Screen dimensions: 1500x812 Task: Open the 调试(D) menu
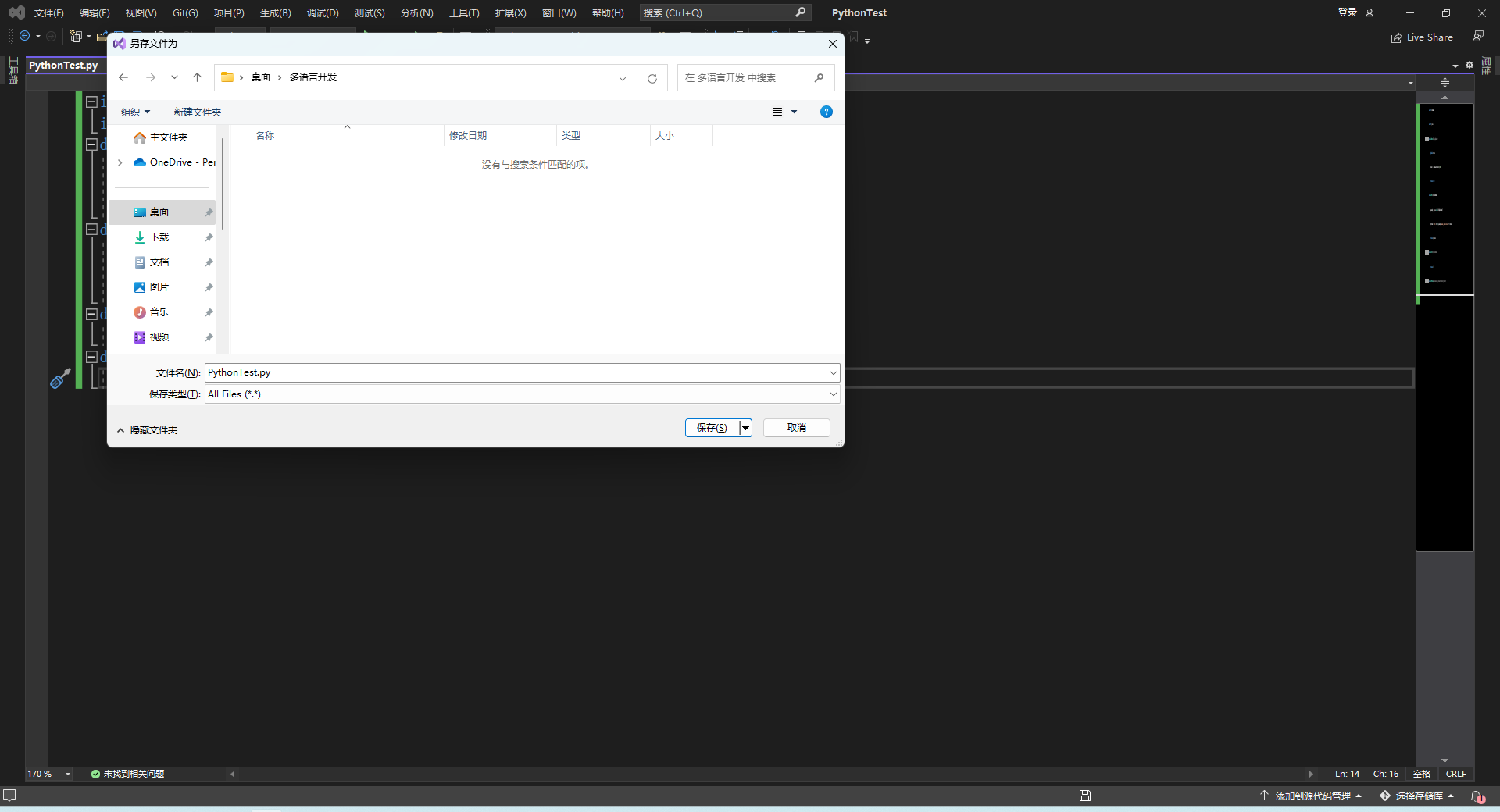pos(323,12)
